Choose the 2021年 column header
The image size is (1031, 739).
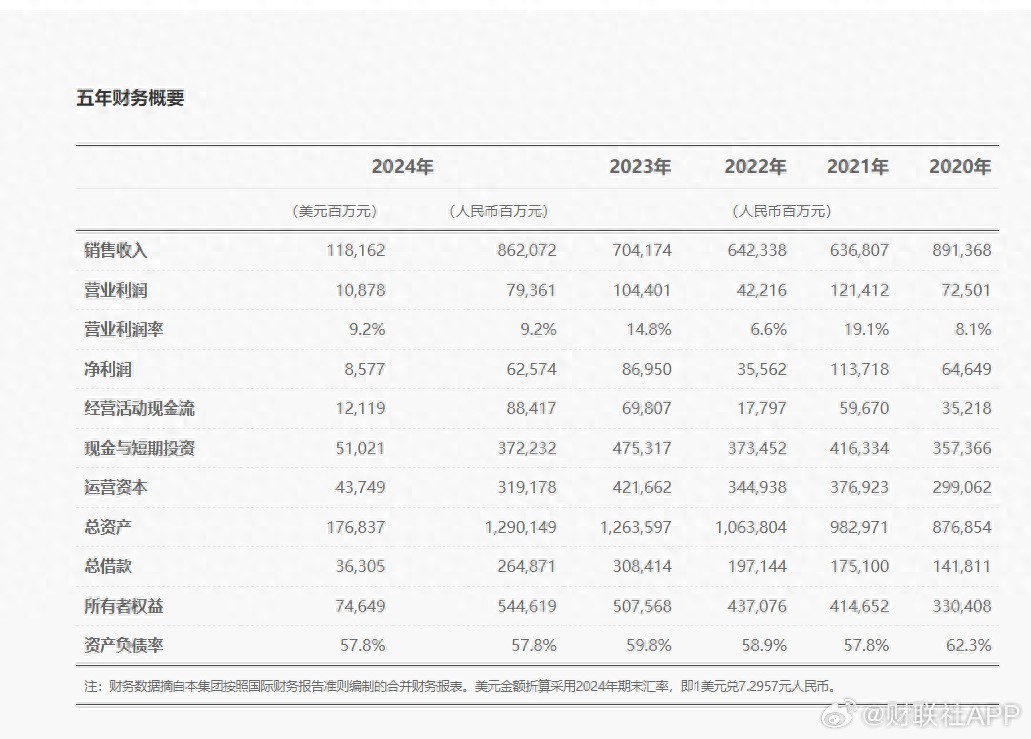(x=857, y=167)
